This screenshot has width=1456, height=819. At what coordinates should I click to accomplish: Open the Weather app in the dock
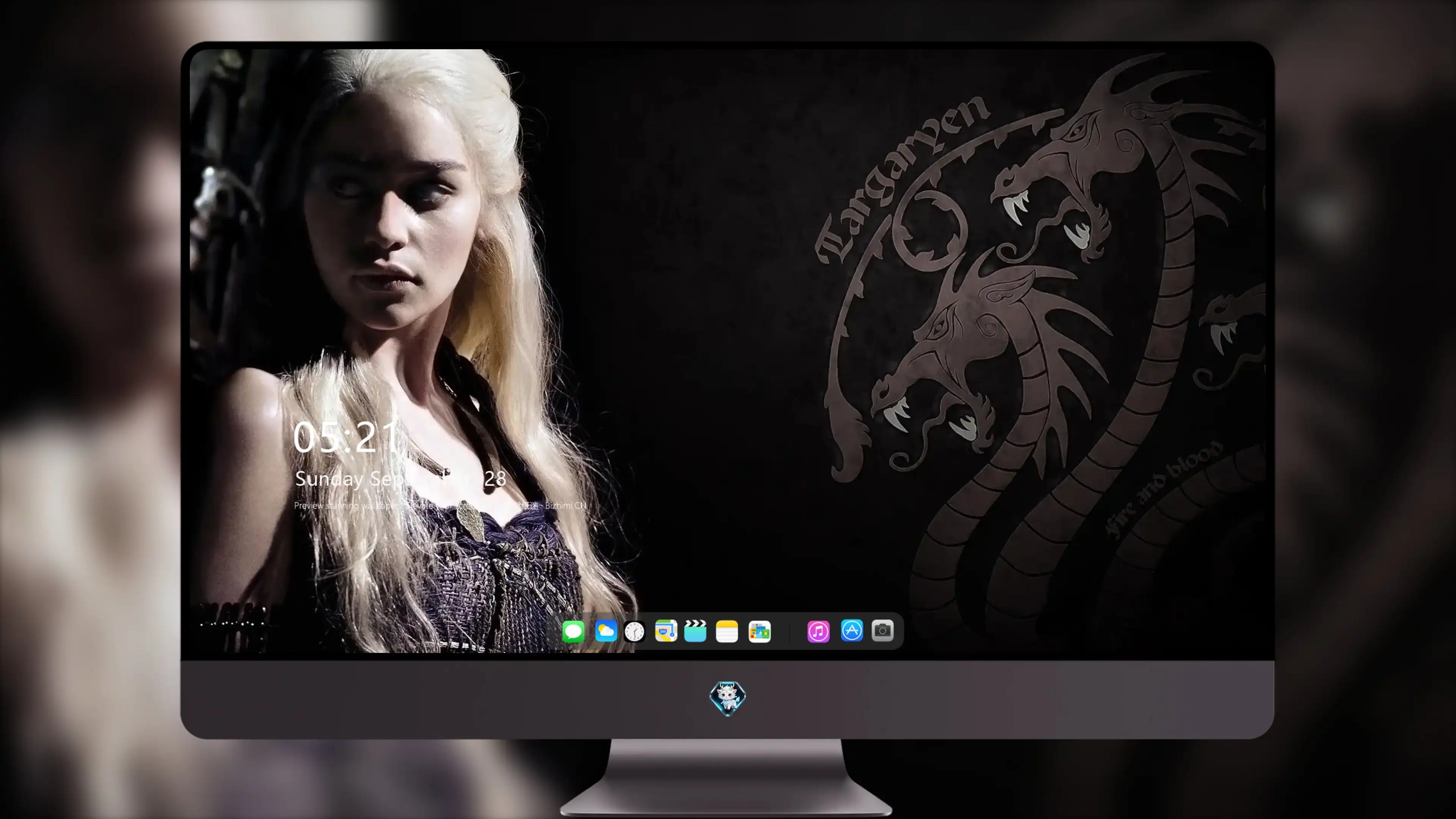(x=606, y=631)
